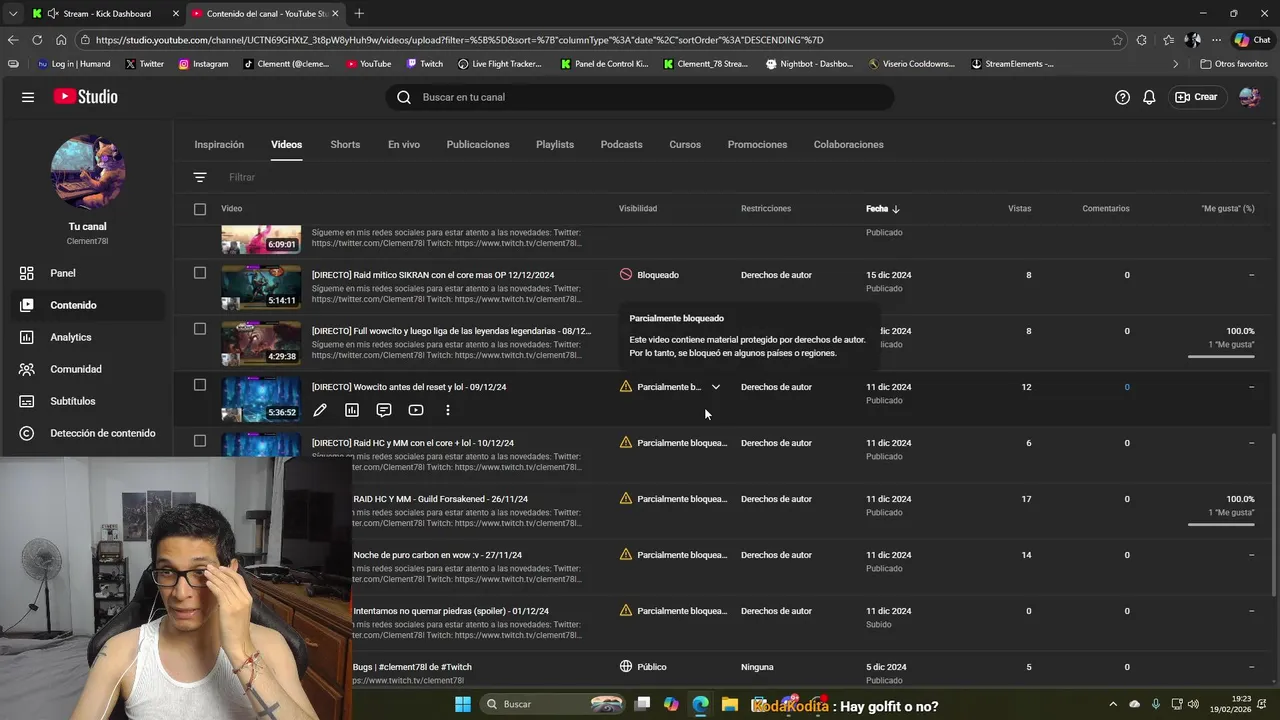The height and width of the screenshot is (720, 1280).
Task: Open the browser tab search dropdown
Action: pyautogui.click(x=12, y=13)
